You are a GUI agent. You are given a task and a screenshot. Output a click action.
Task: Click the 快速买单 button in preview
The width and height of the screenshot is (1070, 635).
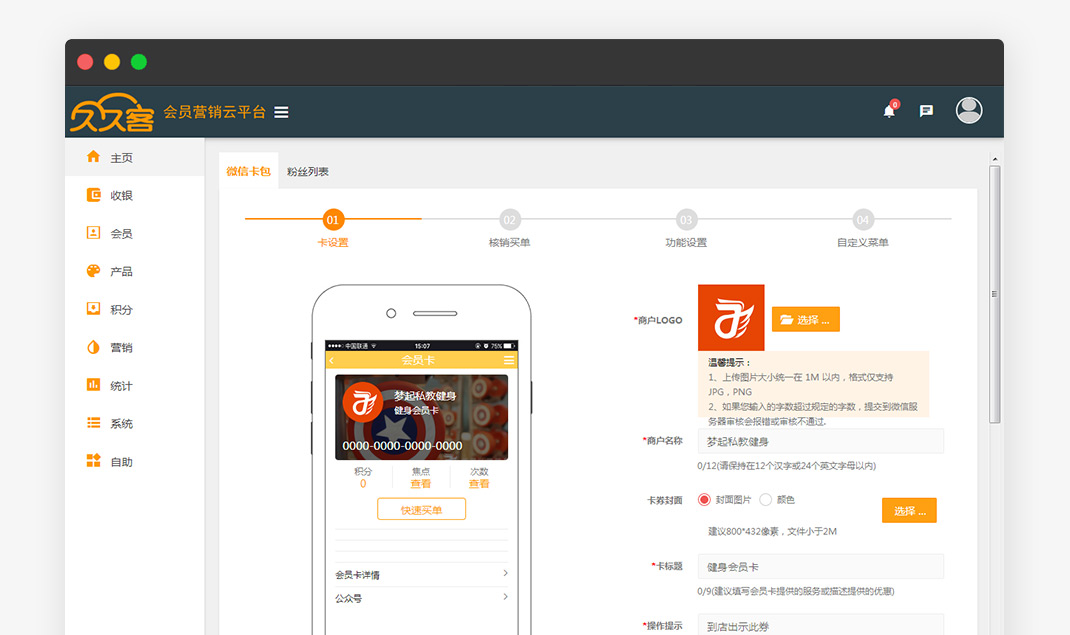pos(421,510)
